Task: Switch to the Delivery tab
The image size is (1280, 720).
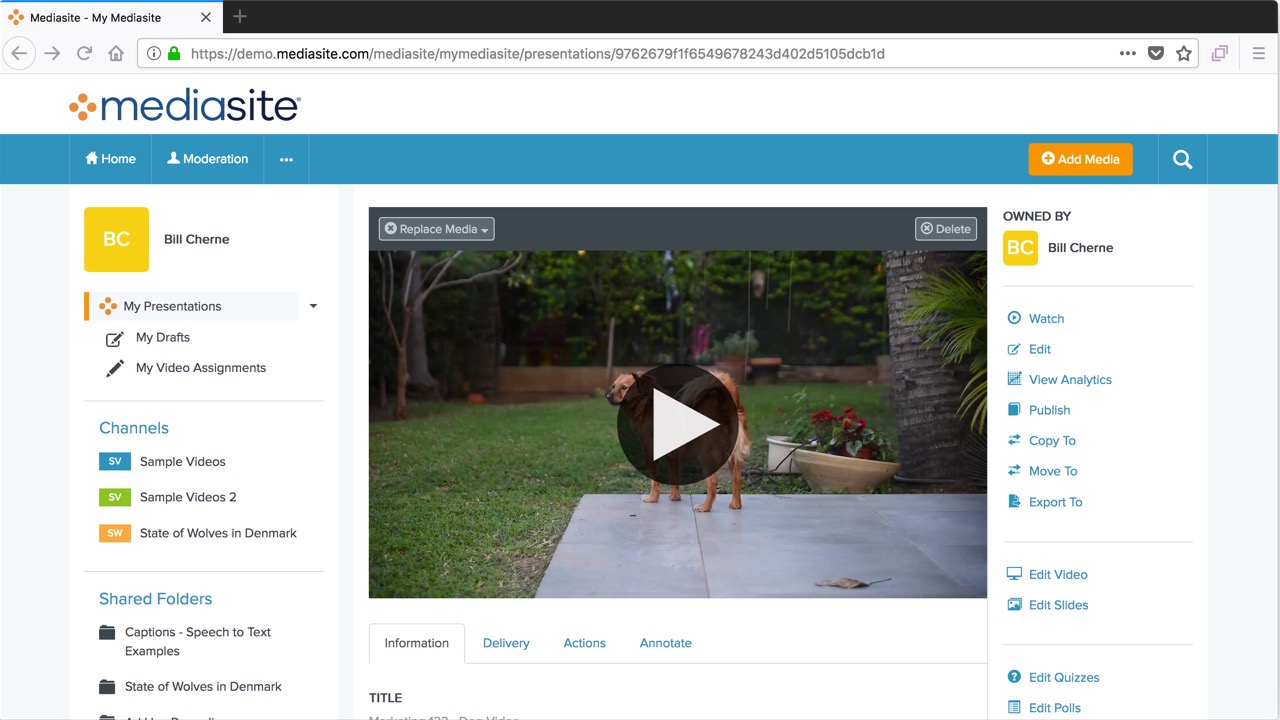Action: pos(506,643)
